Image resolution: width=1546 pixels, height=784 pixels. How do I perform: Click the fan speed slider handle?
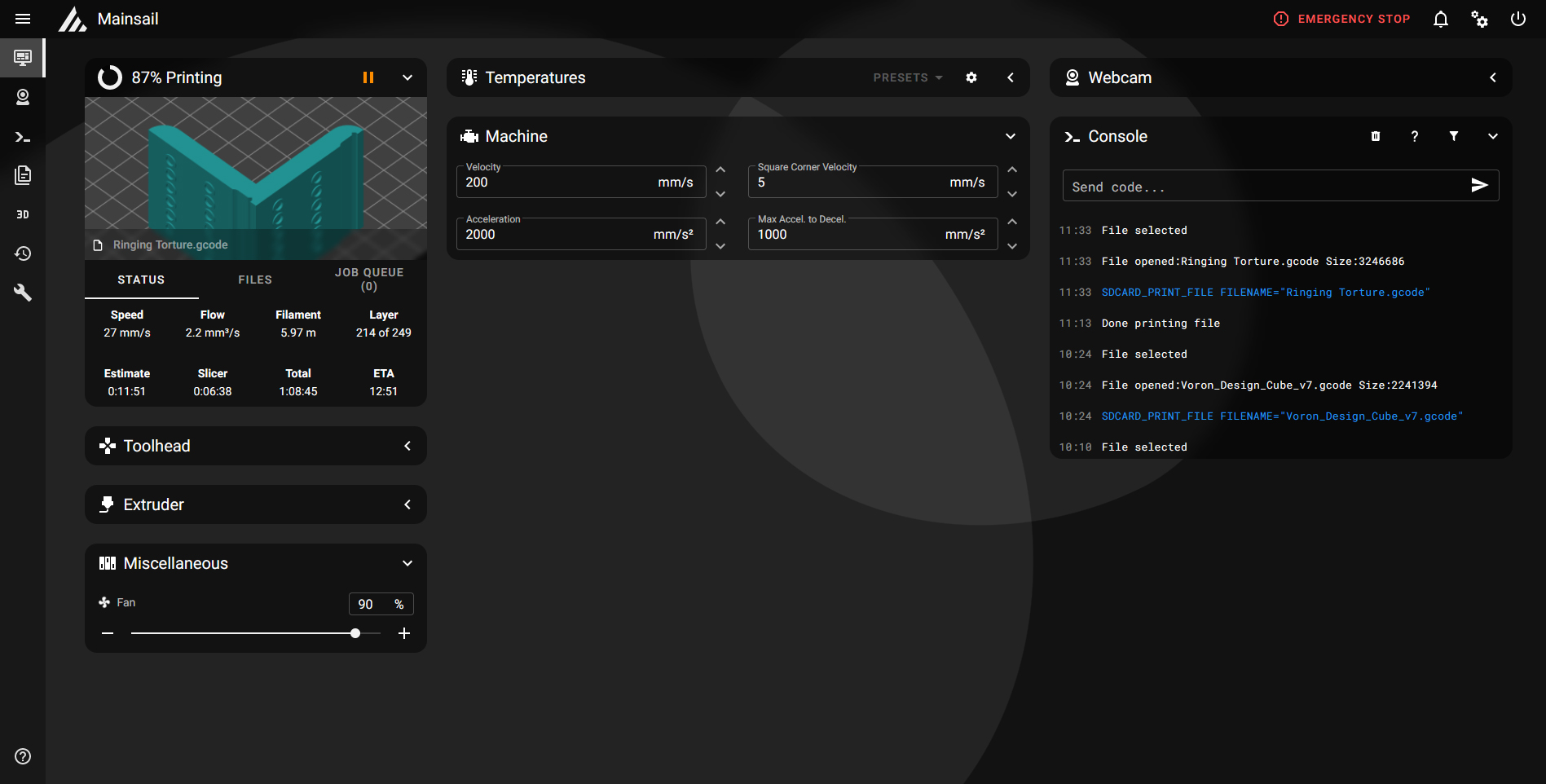[x=355, y=633]
